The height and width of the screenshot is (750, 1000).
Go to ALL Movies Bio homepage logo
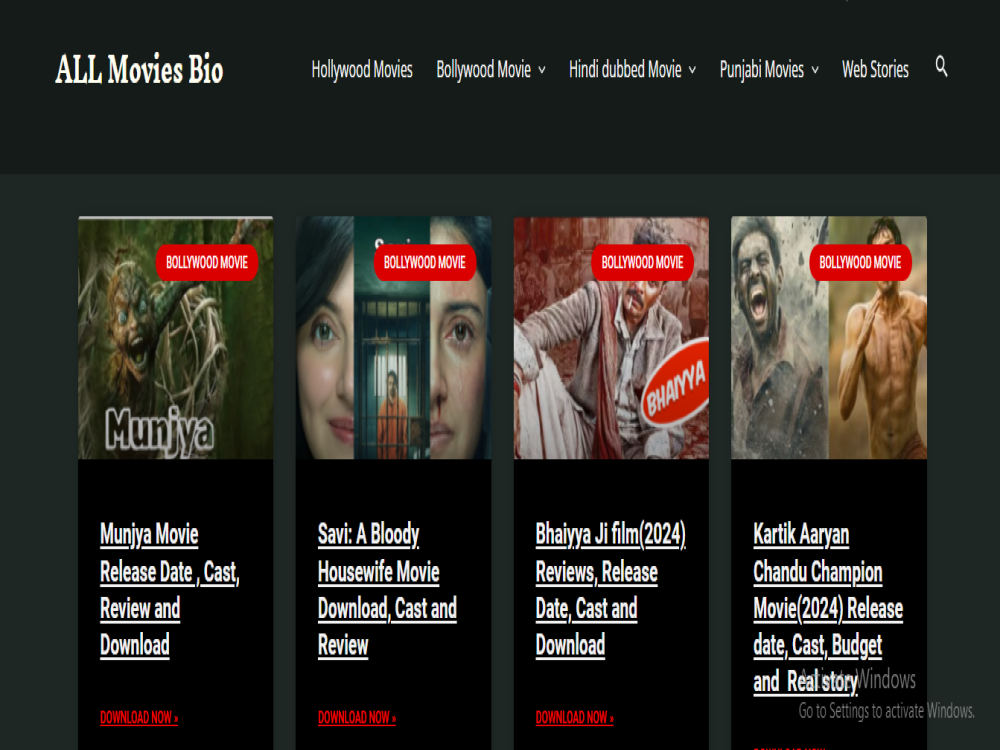140,69
